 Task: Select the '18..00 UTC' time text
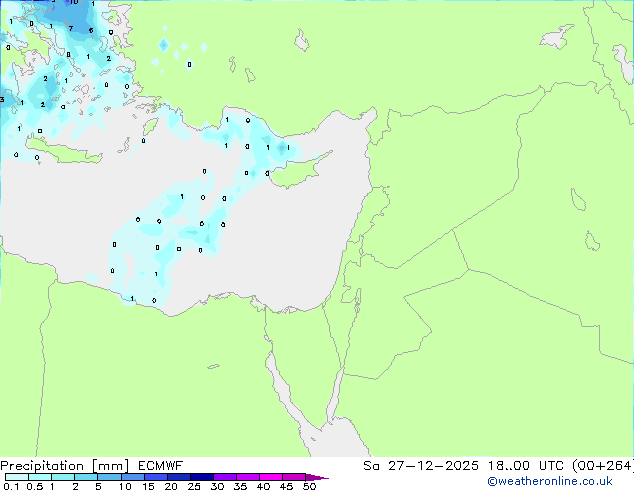point(525,466)
